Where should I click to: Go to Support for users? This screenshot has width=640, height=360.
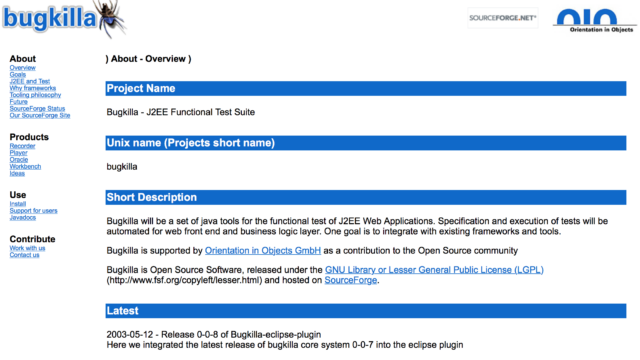[x=33, y=211]
